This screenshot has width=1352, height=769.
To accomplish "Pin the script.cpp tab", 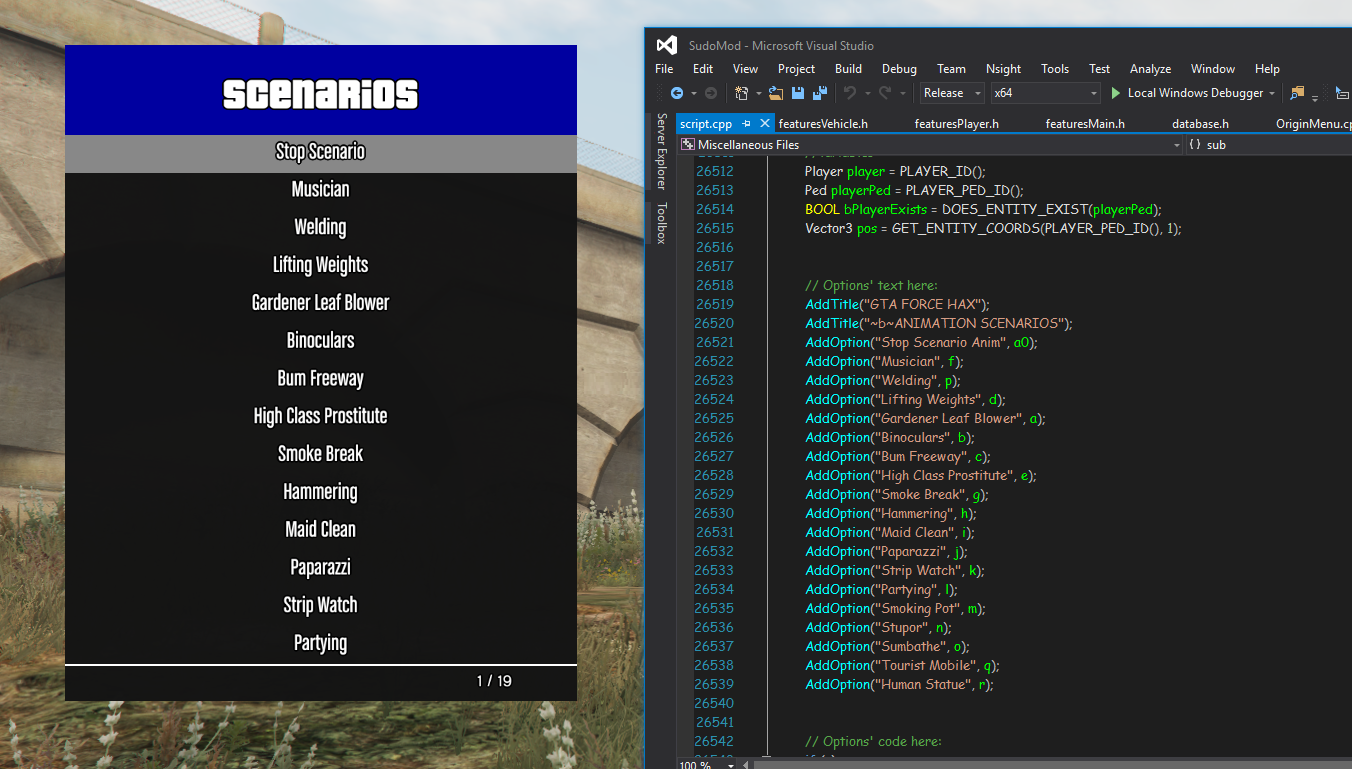I will (746, 124).
